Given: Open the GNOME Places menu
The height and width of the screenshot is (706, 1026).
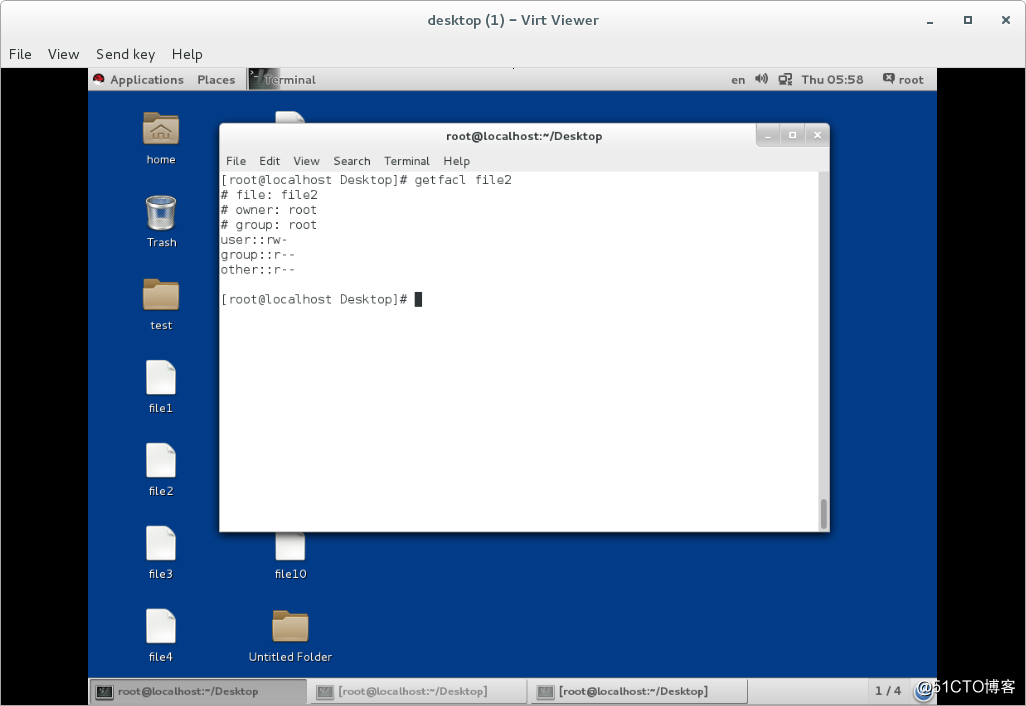Looking at the screenshot, I should point(216,79).
